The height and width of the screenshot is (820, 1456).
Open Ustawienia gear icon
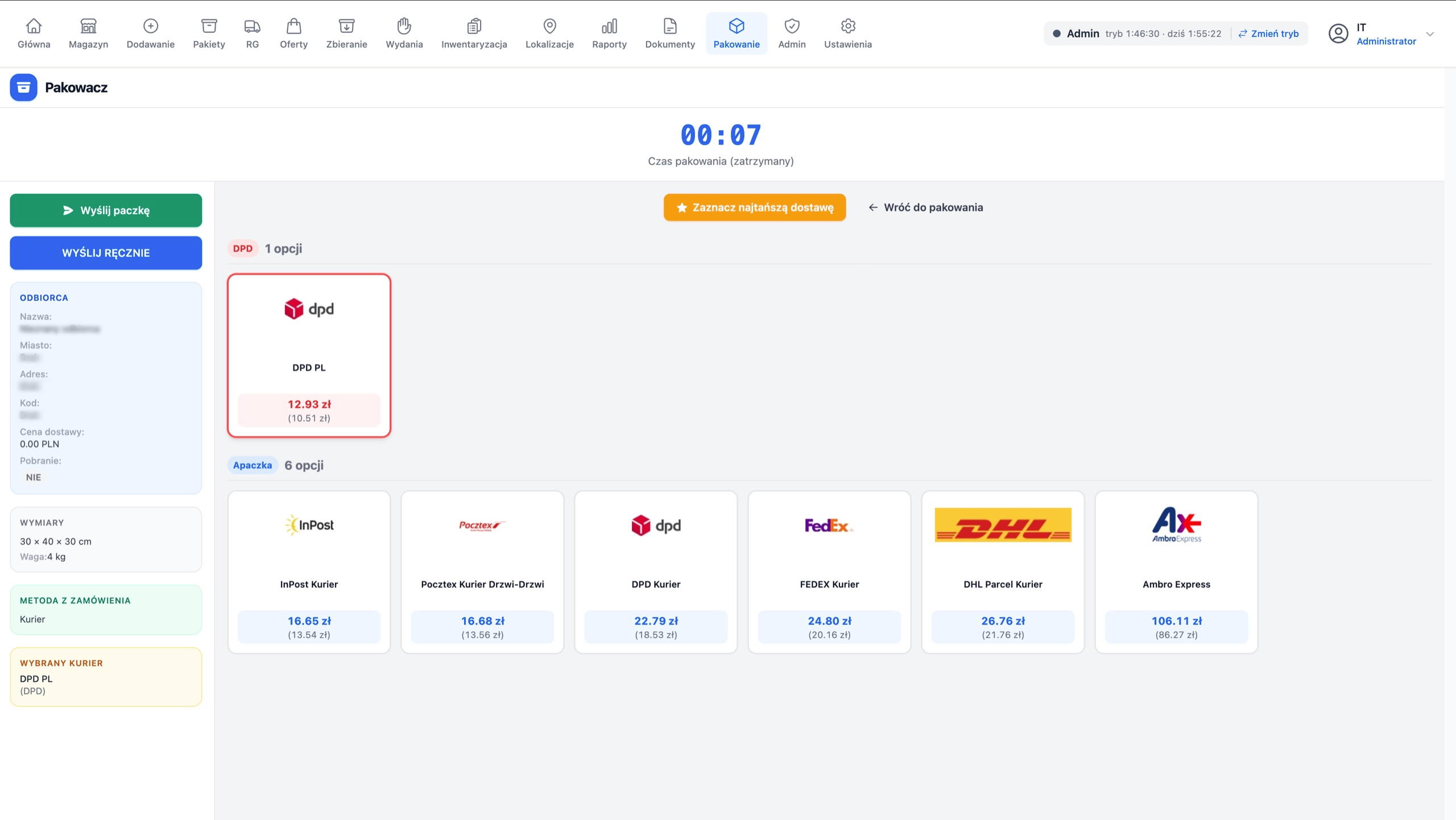(848, 26)
